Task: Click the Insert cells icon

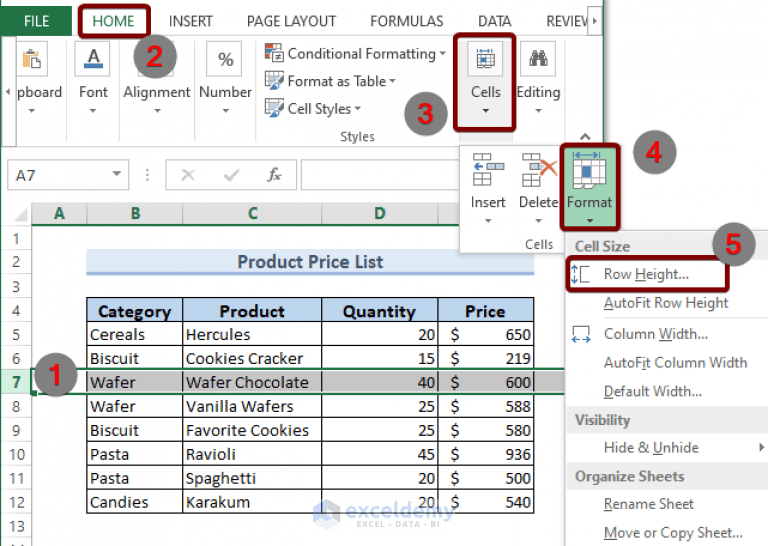Action: (487, 169)
